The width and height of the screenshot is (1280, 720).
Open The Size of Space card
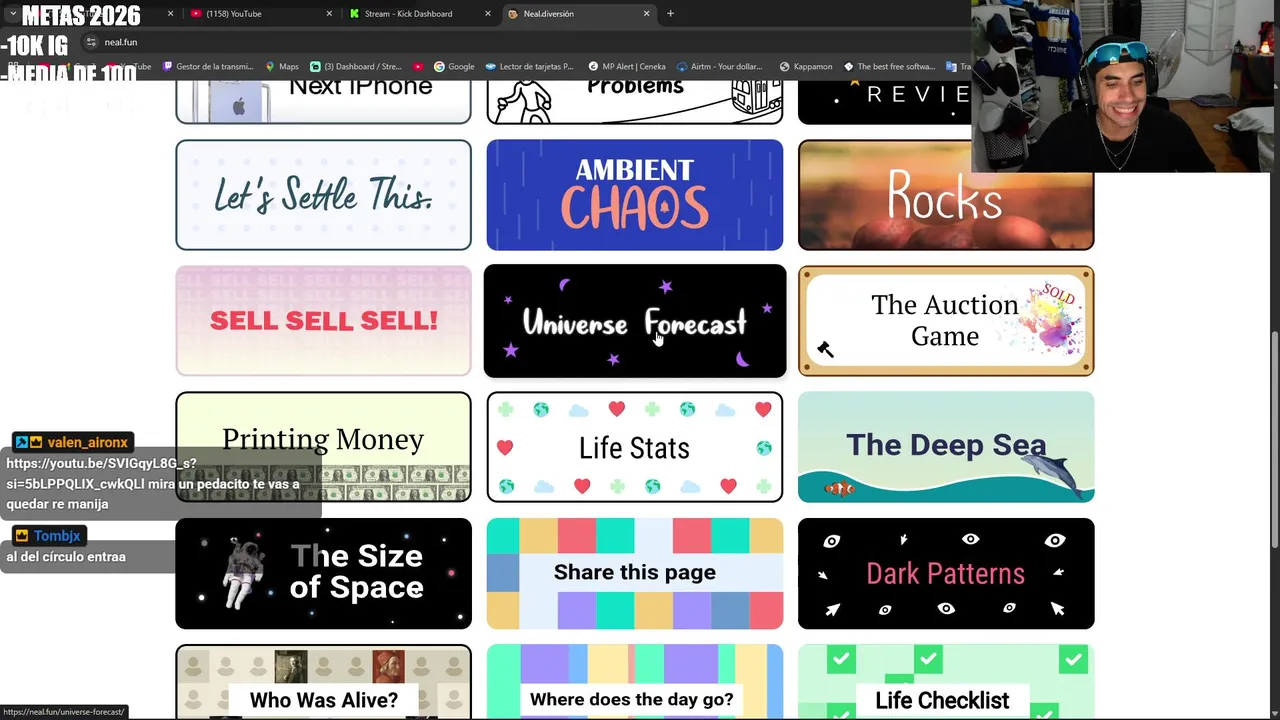pyautogui.click(x=323, y=573)
